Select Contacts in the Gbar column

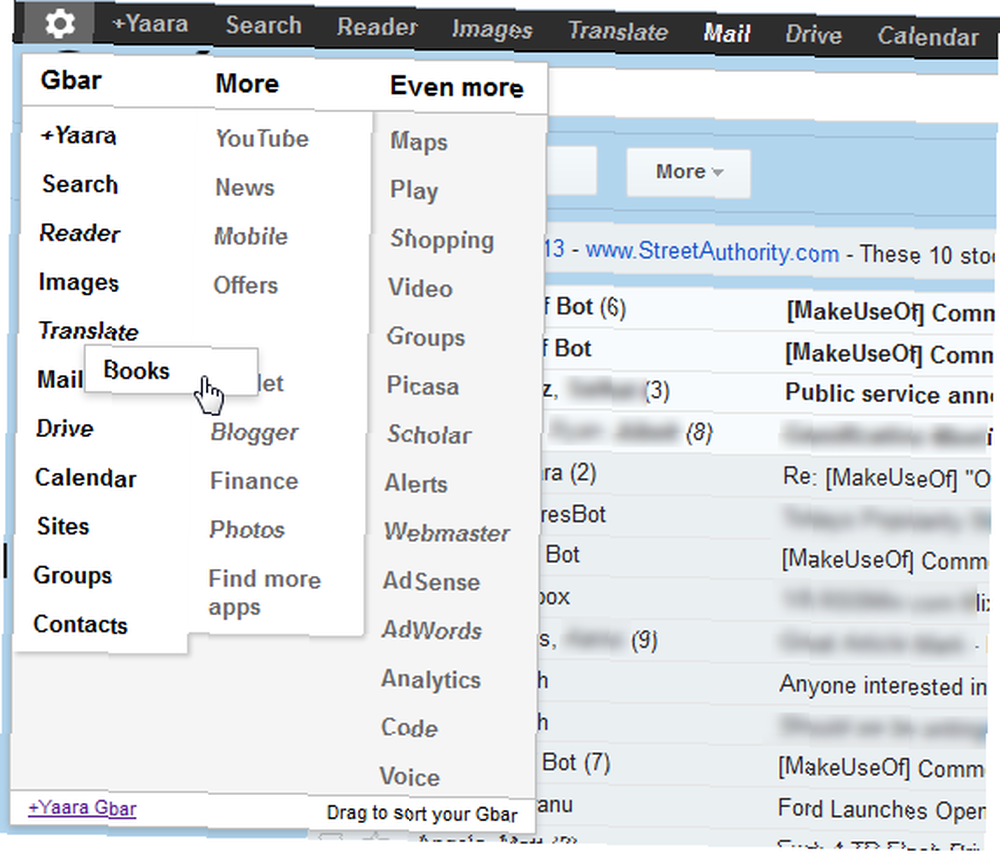coord(80,624)
